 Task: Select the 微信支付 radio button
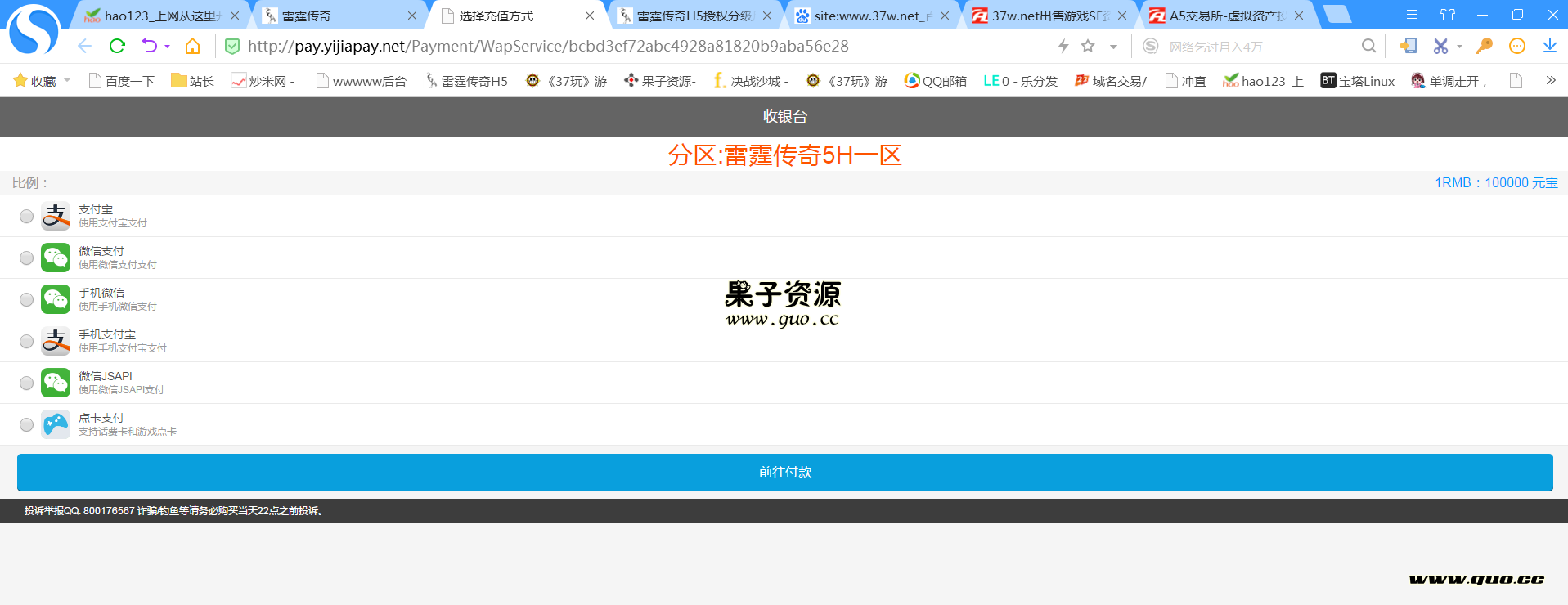pos(26,258)
